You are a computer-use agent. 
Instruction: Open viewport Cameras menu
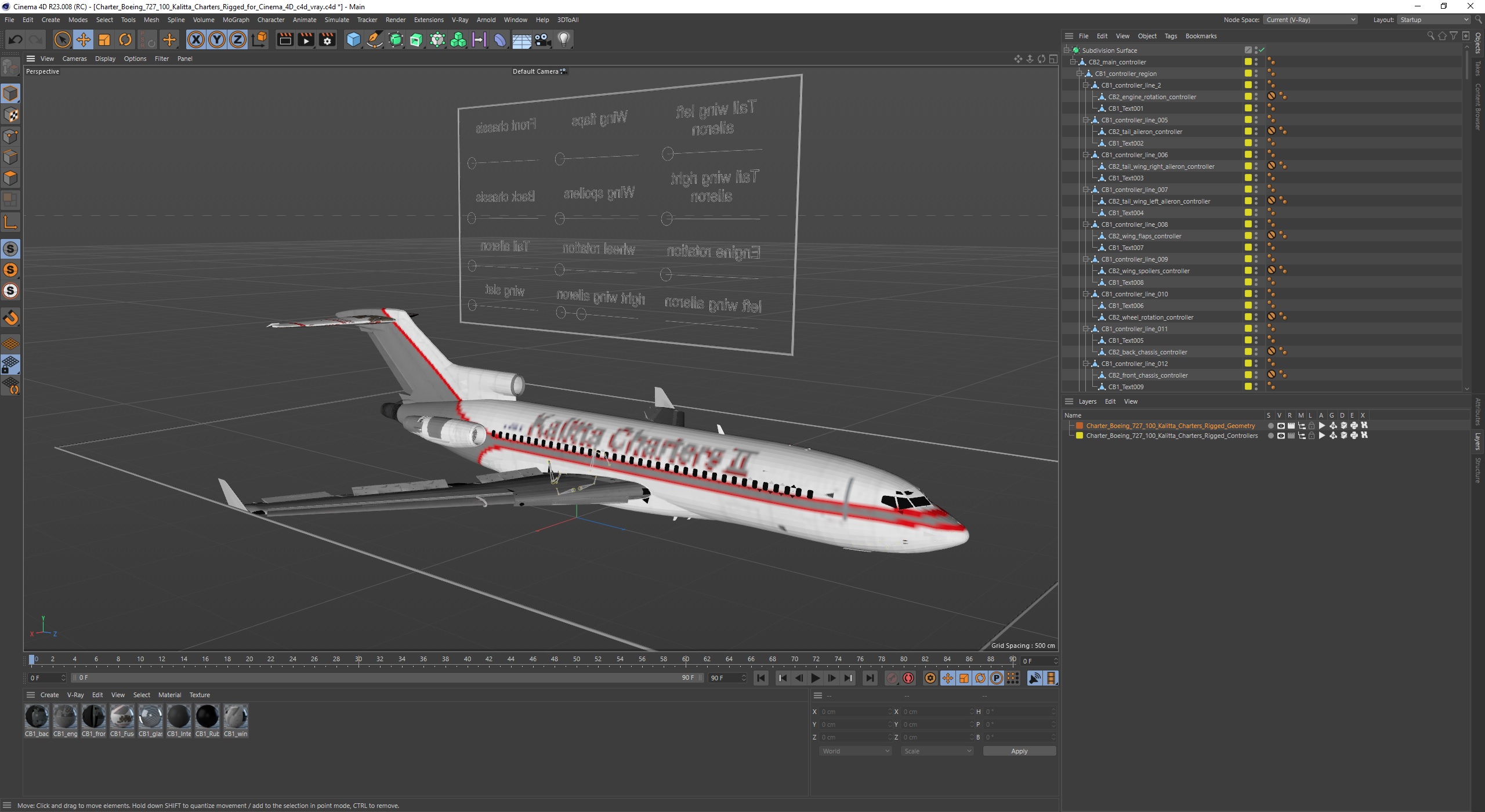click(74, 59)
